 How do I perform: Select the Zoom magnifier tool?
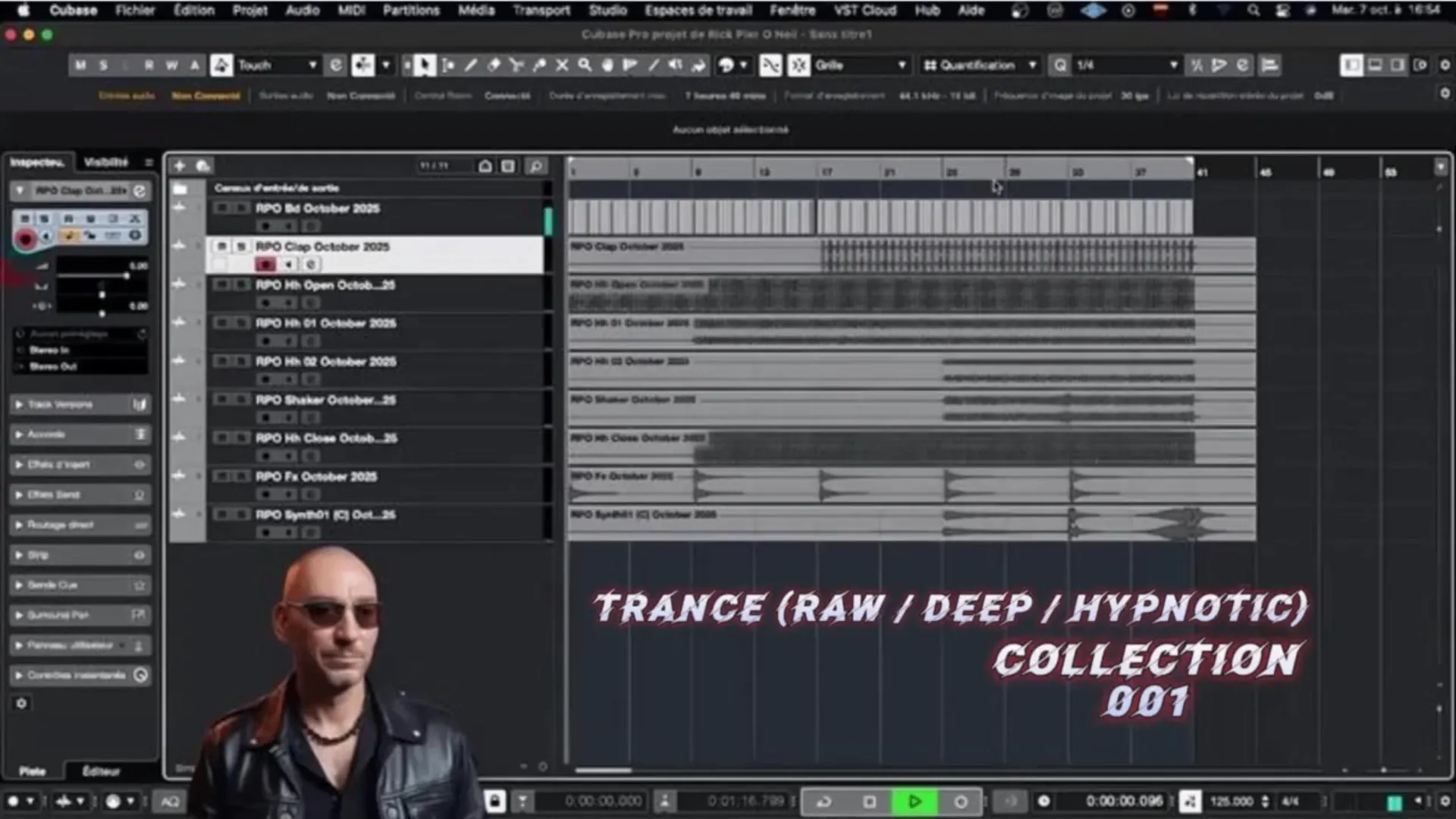point(585,66)
